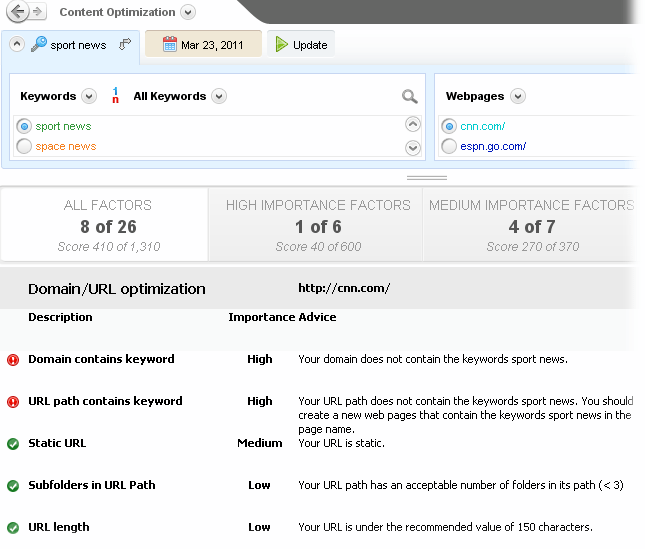Select the espn.go.com webpage radio button
The width and height of the screenshot is (645, 549).
pos(449,146)
